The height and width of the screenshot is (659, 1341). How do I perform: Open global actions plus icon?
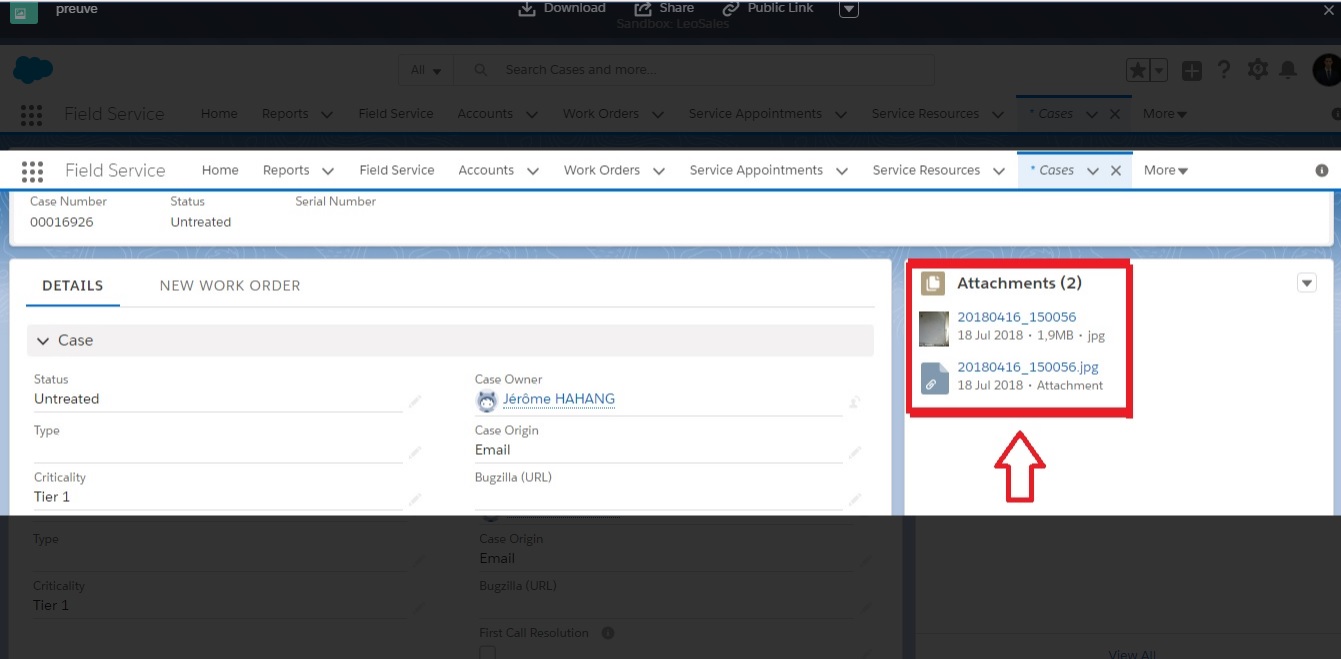tap(1192, 70)
